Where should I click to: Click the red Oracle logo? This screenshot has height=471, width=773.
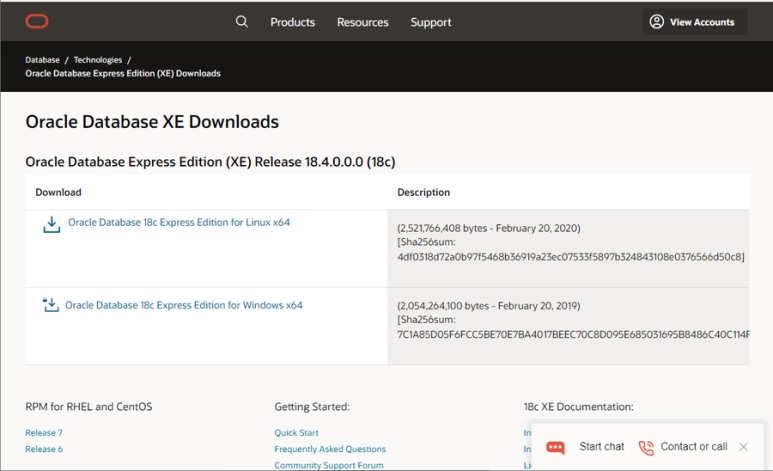37,21
